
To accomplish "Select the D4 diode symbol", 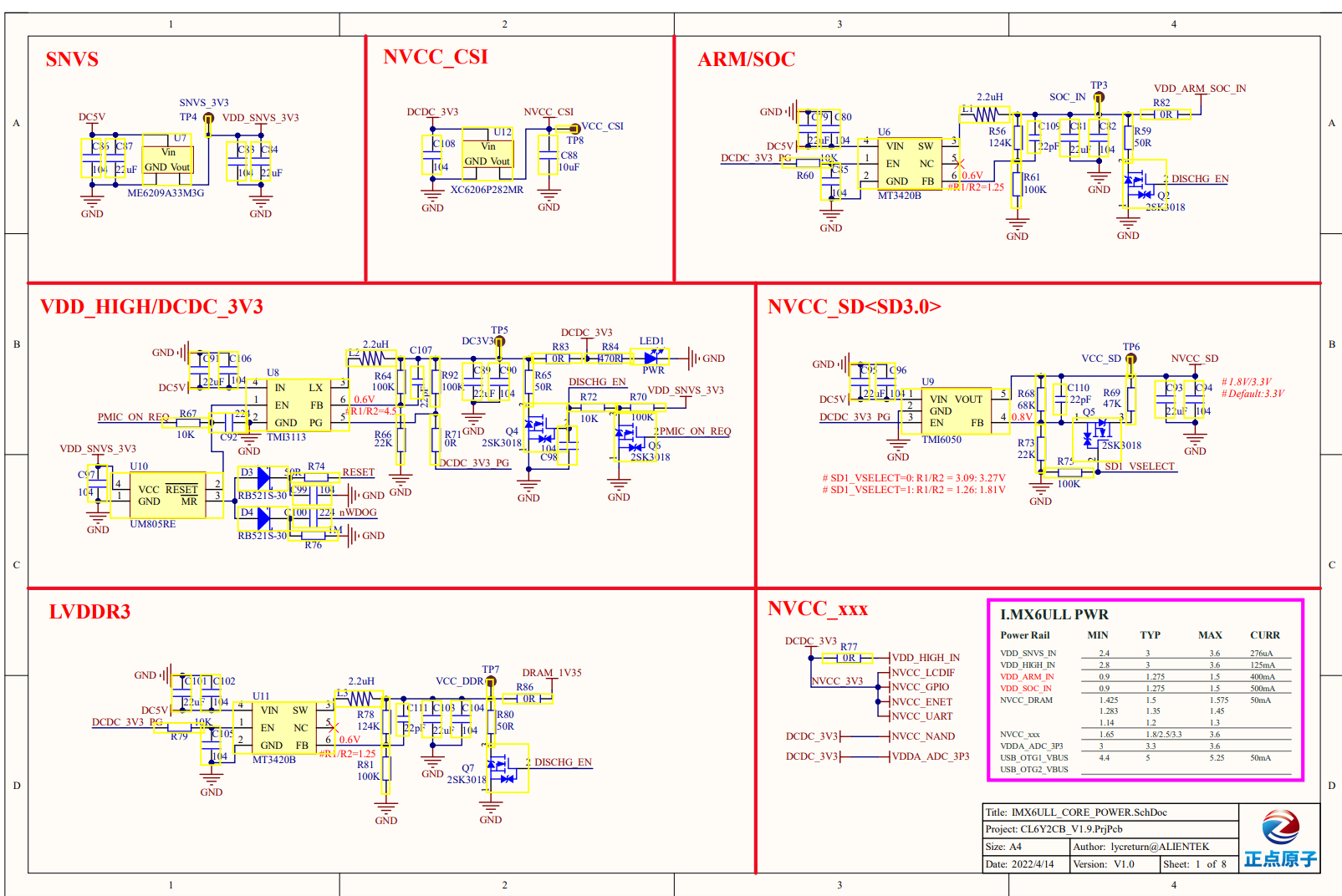I will pos(264,518).
